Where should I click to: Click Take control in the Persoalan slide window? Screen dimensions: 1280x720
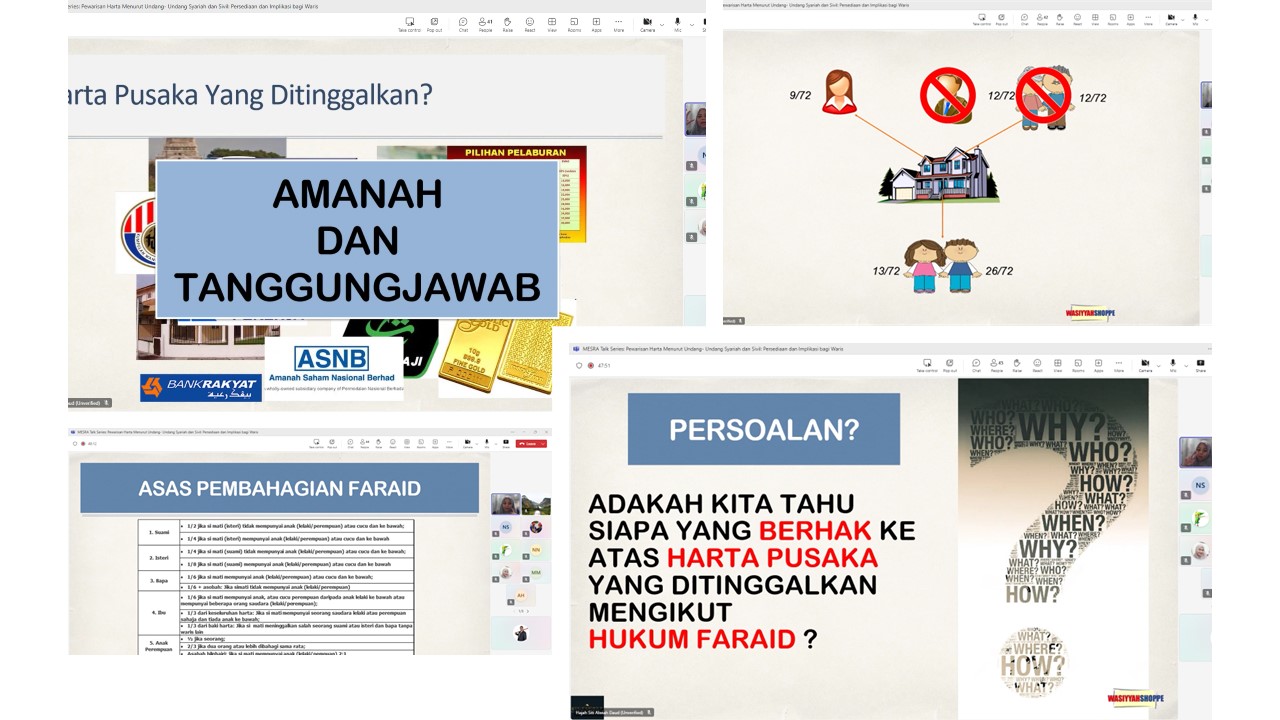click(x=927, y=365)
